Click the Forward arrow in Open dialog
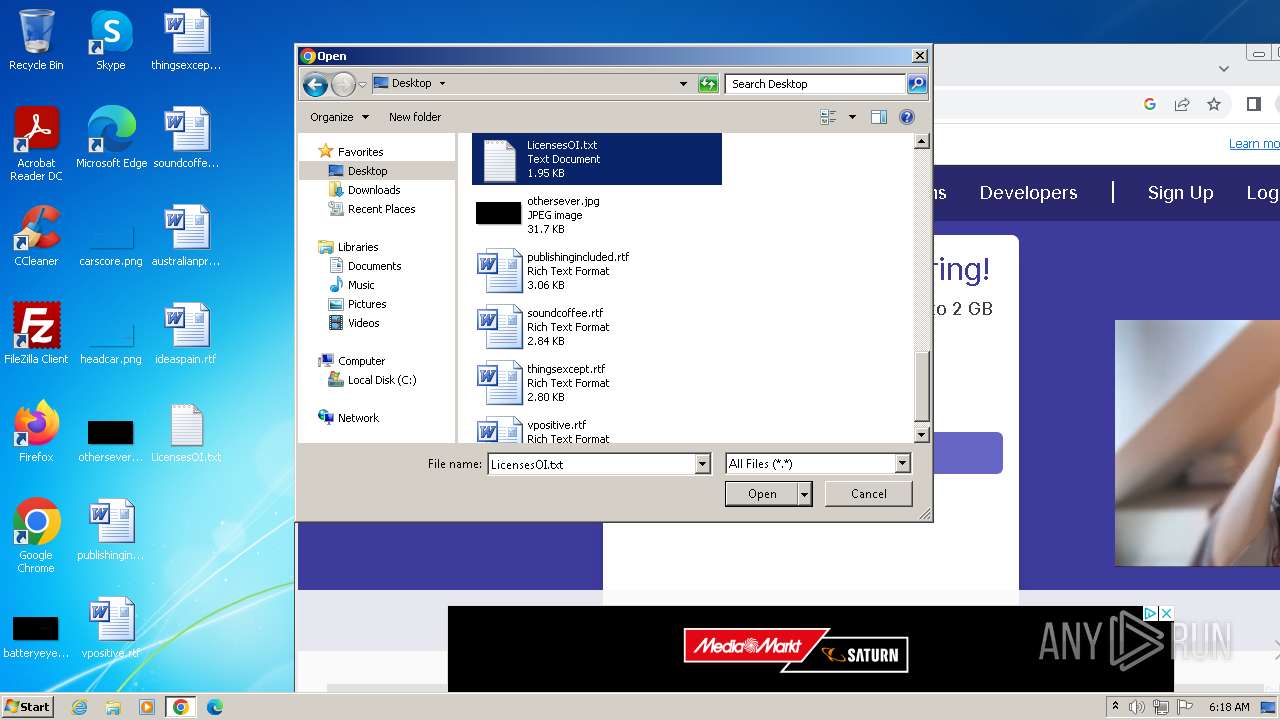This screenshot has height=720, width=1280. click(x=343, y=85)
